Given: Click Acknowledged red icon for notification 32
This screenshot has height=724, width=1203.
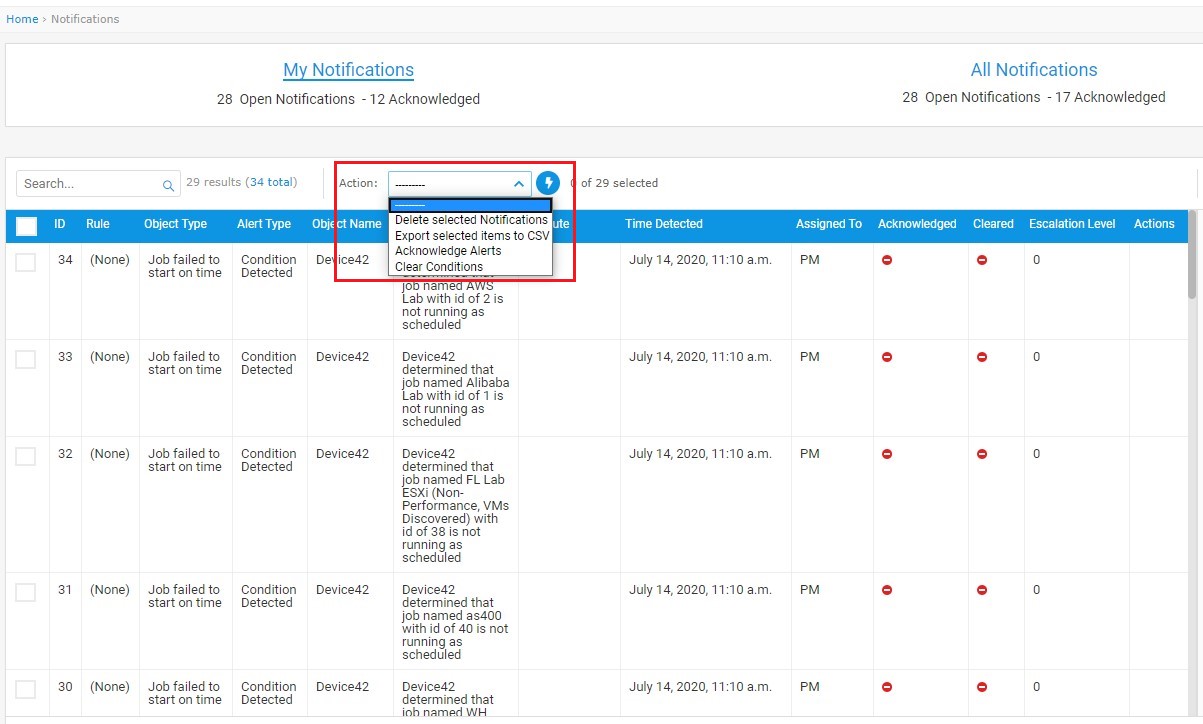Looking at the screenshot, I should (x=887, y=454).
